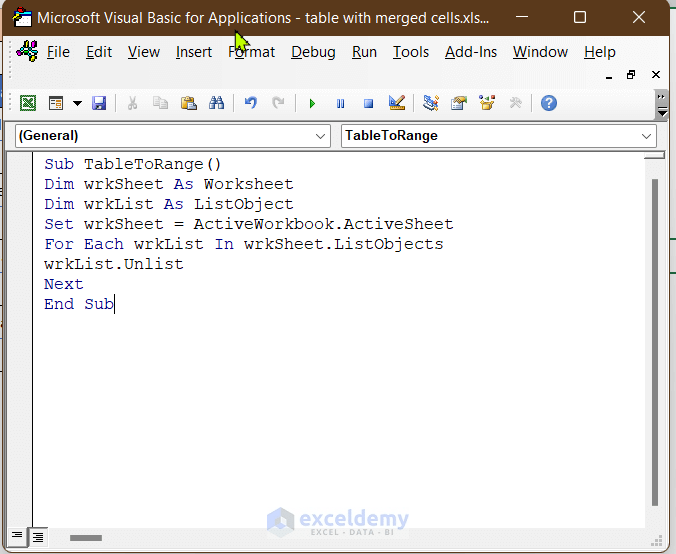Click the horizontal scrollbar thumb
Viewport: 676px width, 554px height.
click(86, 538)
